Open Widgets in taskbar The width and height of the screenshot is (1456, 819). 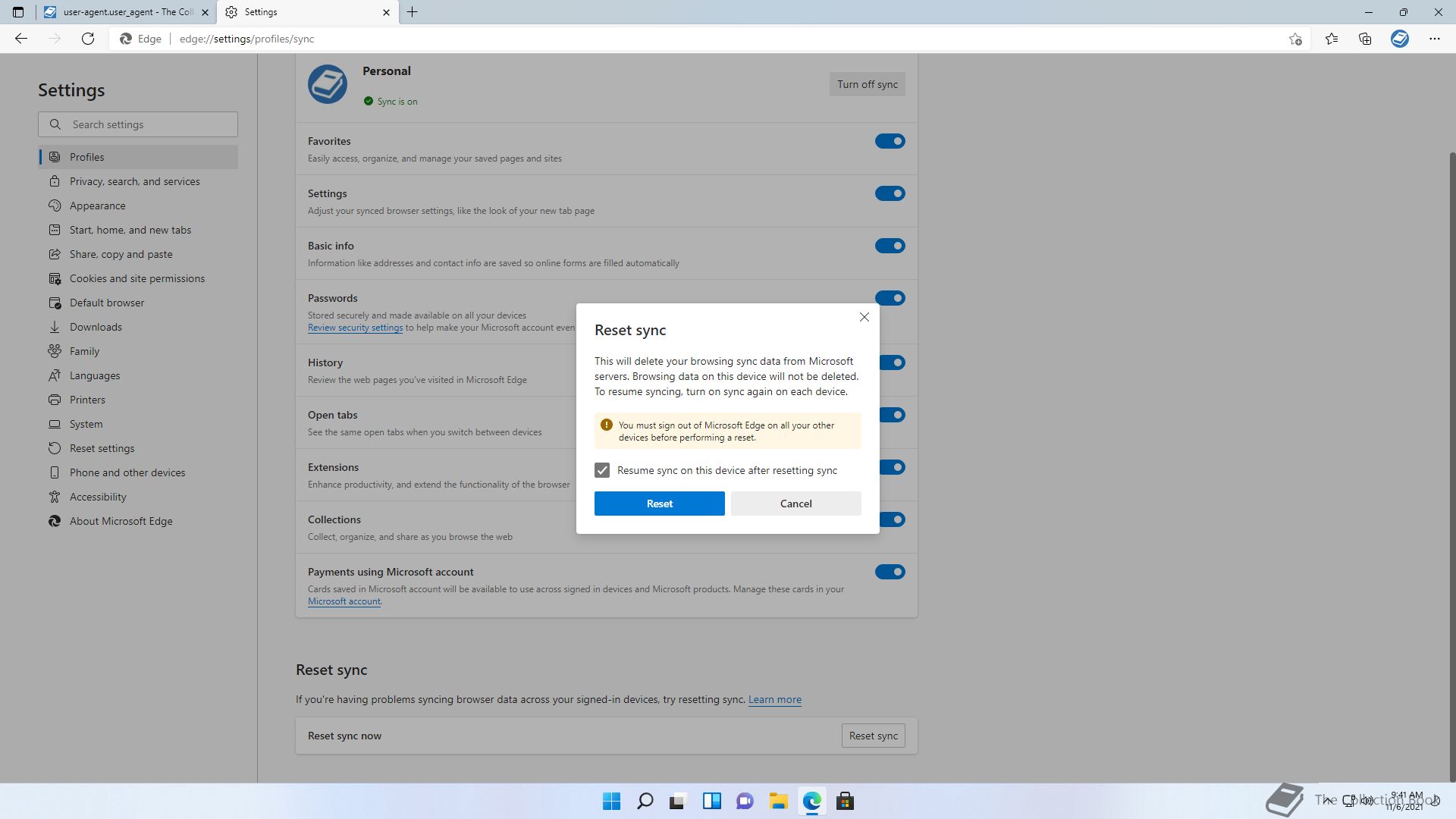[x=711, y=801]
